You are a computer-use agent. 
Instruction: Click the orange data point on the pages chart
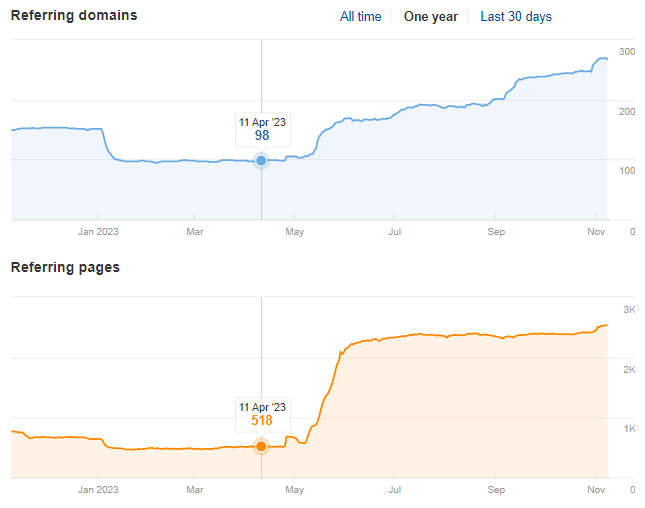click(262, 446)
